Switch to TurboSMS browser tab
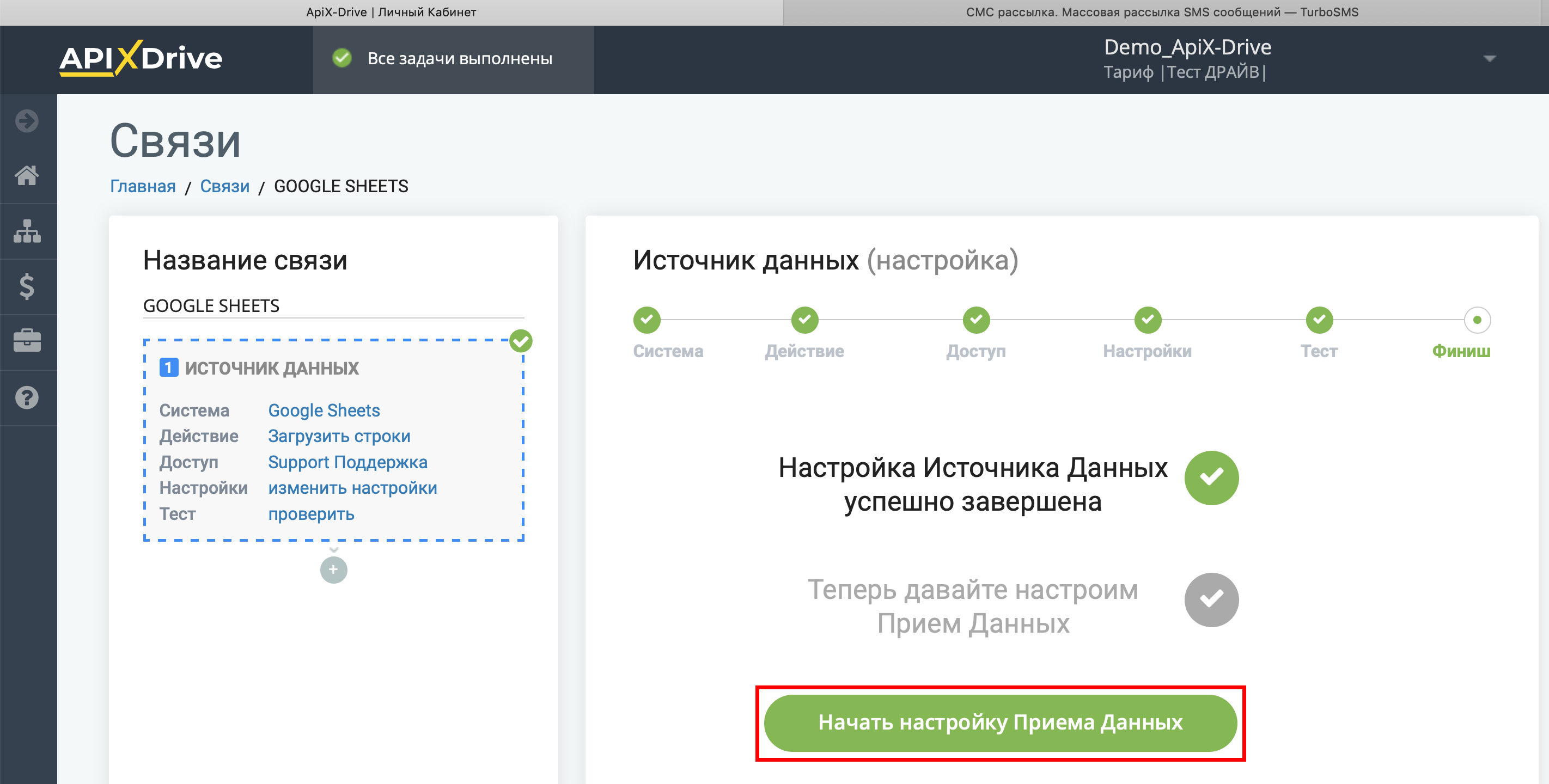The width and height of the screenshot is (1549, 784). point(1162,12)
